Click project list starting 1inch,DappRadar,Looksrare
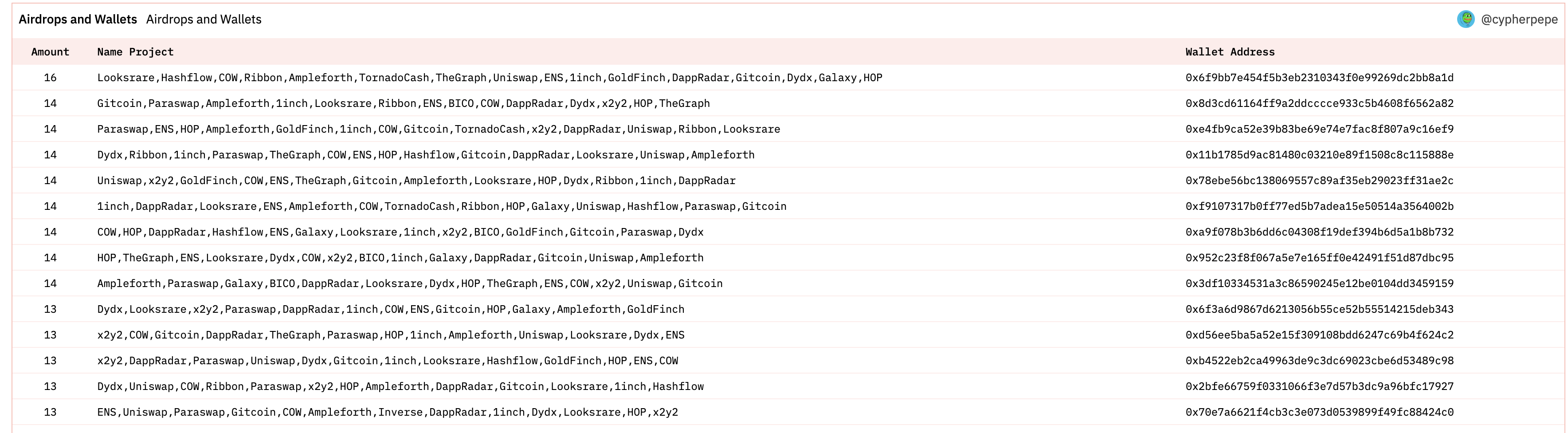This screenshot has width=1568, height=433. click(442, 206)
